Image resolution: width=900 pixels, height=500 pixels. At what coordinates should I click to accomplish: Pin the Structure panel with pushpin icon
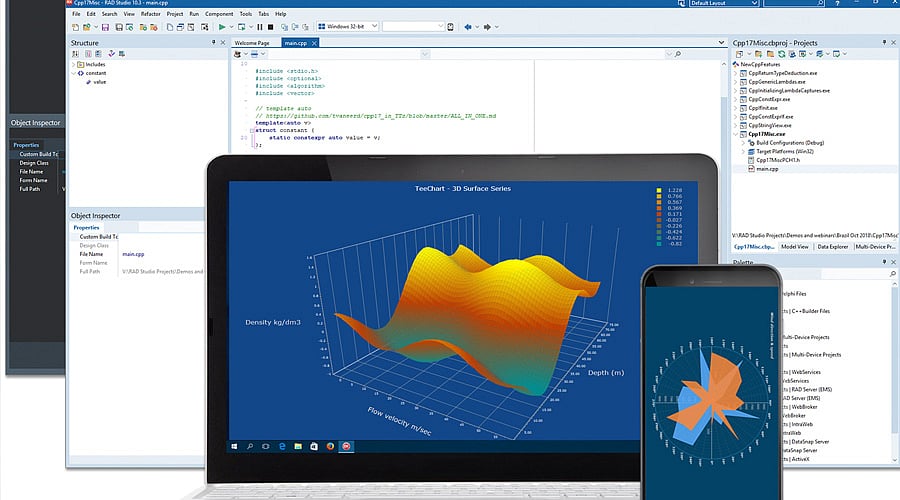pos(213,43)
